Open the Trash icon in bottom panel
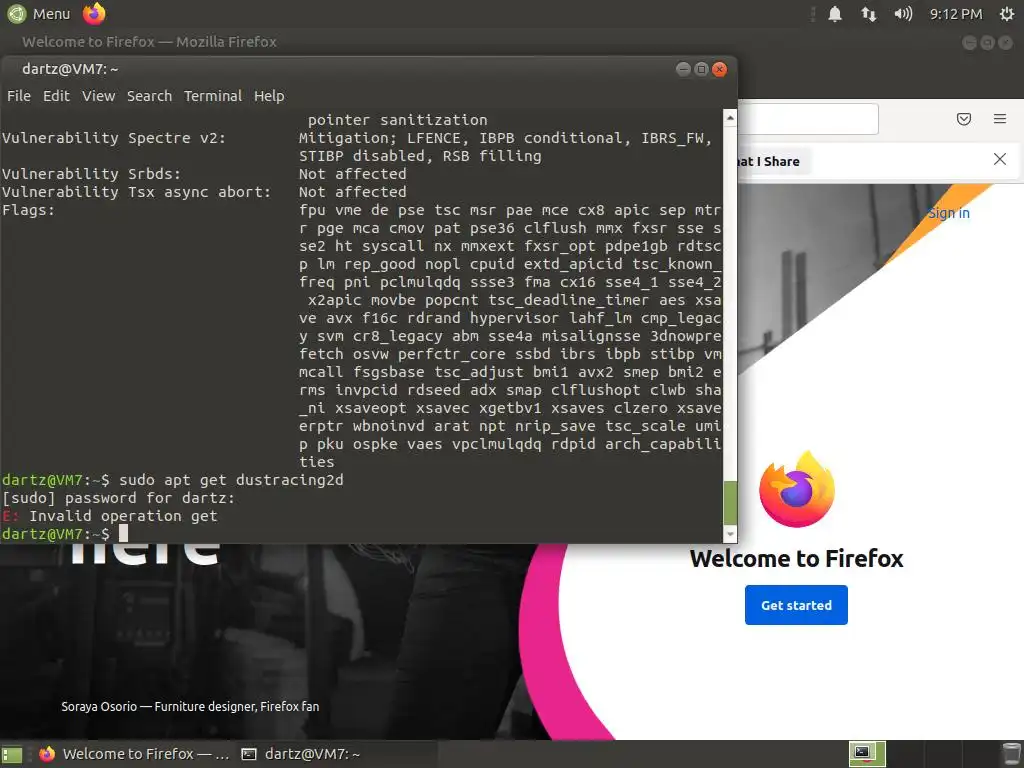This screenshot has height=768, width=1024. 1010,754
